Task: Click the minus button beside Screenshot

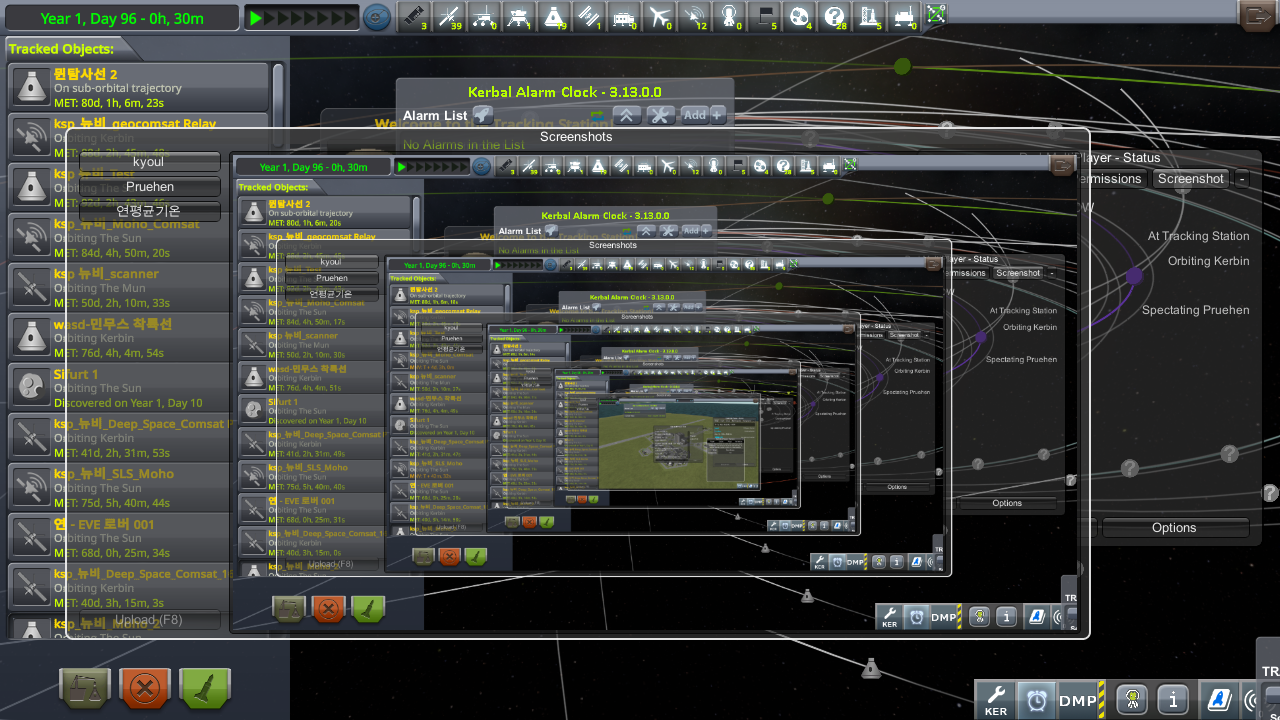Action: pyautogui.click(x=1241, y=179)
